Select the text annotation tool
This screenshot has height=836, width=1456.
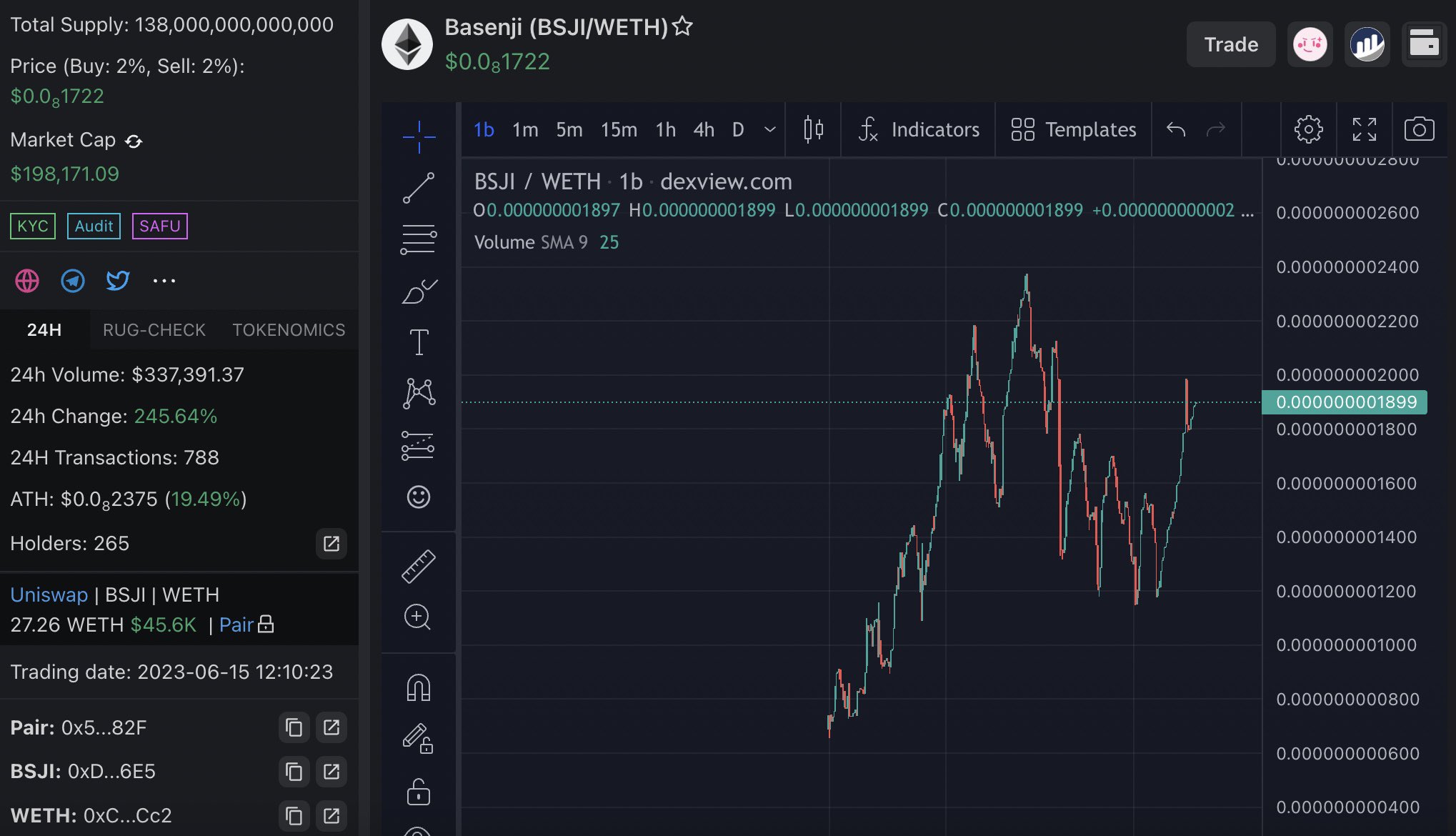pos(419,342)
